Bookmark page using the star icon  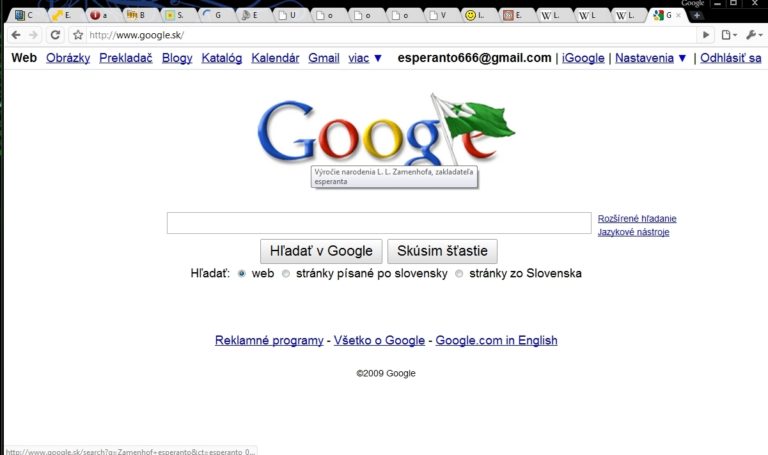pos(78,35)
